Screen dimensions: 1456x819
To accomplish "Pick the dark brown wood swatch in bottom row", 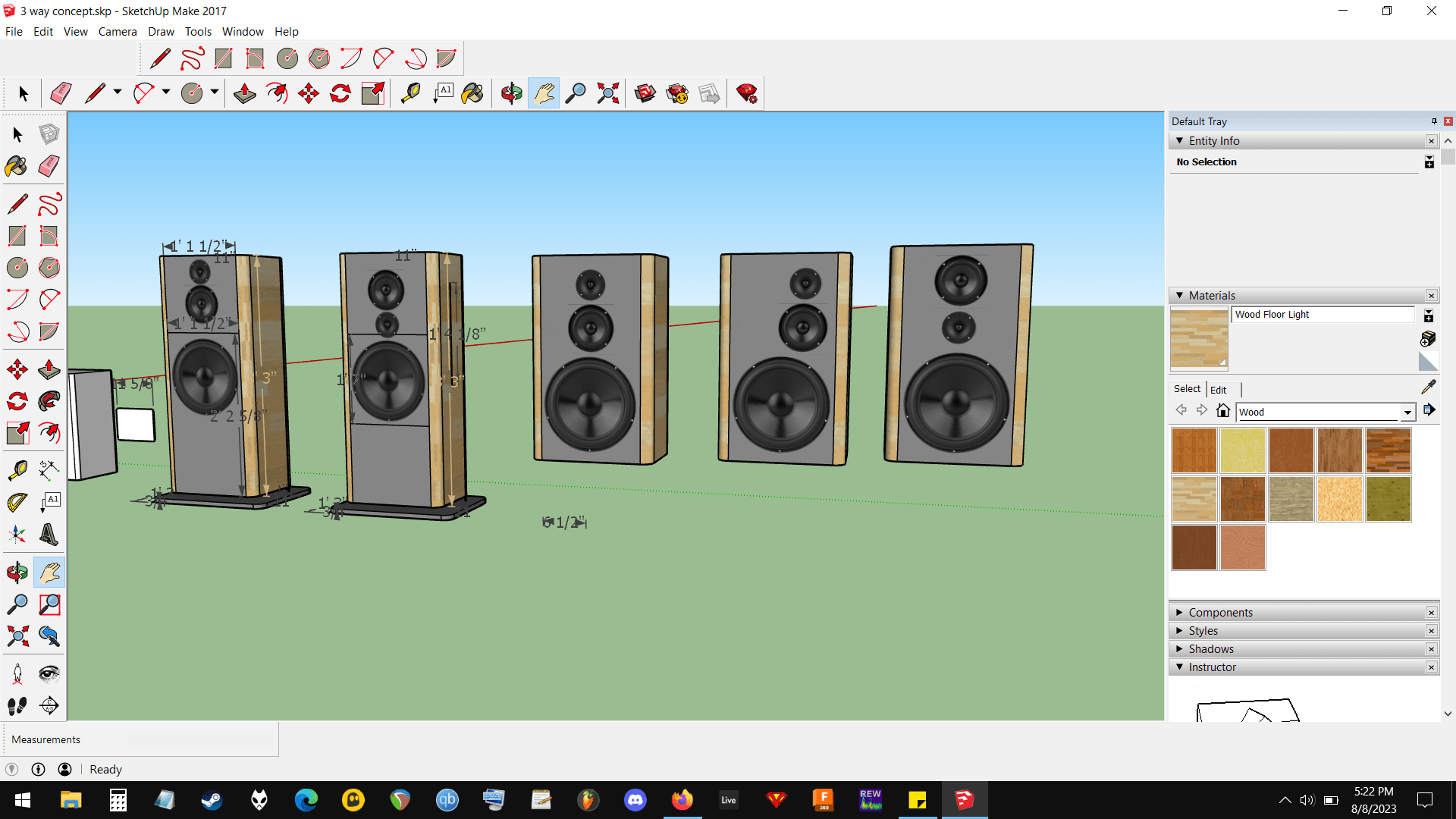I will click(1194, 548).
